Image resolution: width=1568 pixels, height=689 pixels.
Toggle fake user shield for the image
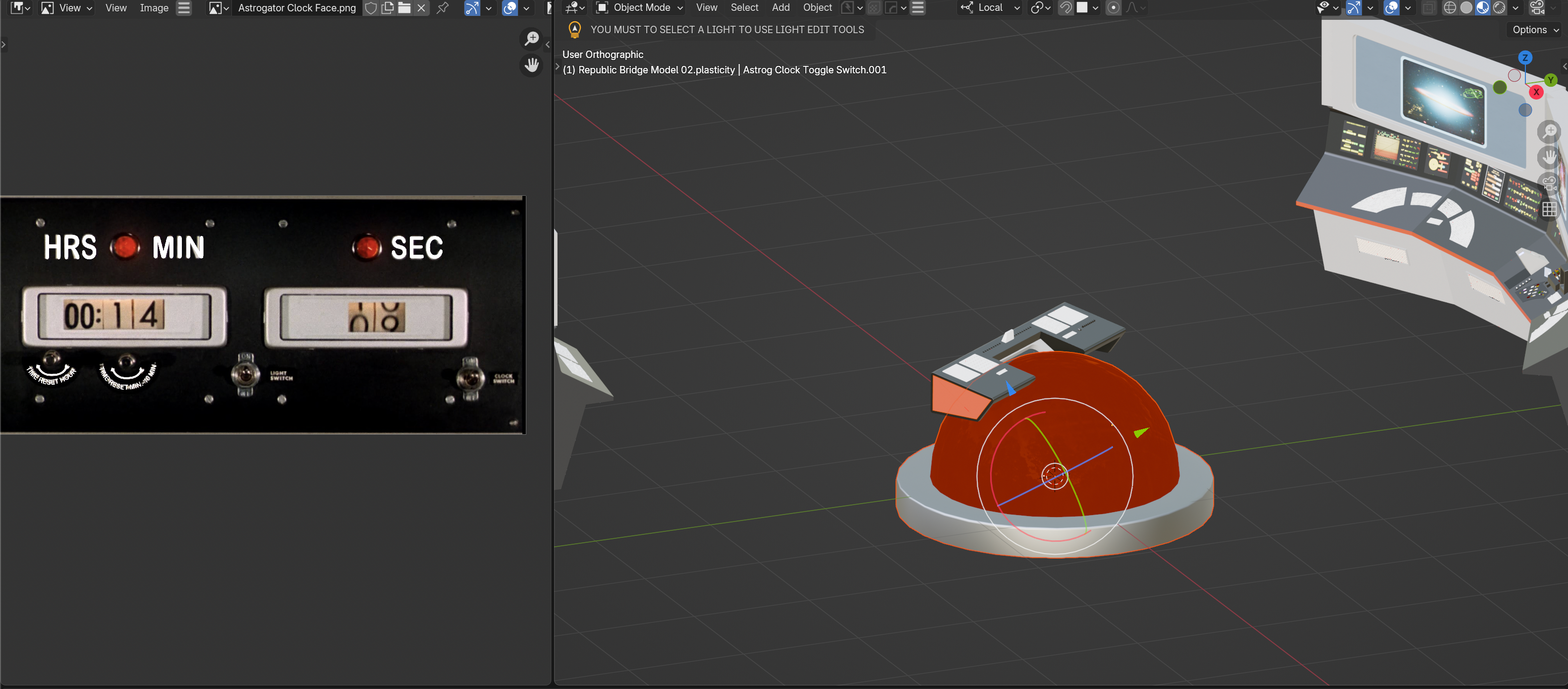(371, 8)
